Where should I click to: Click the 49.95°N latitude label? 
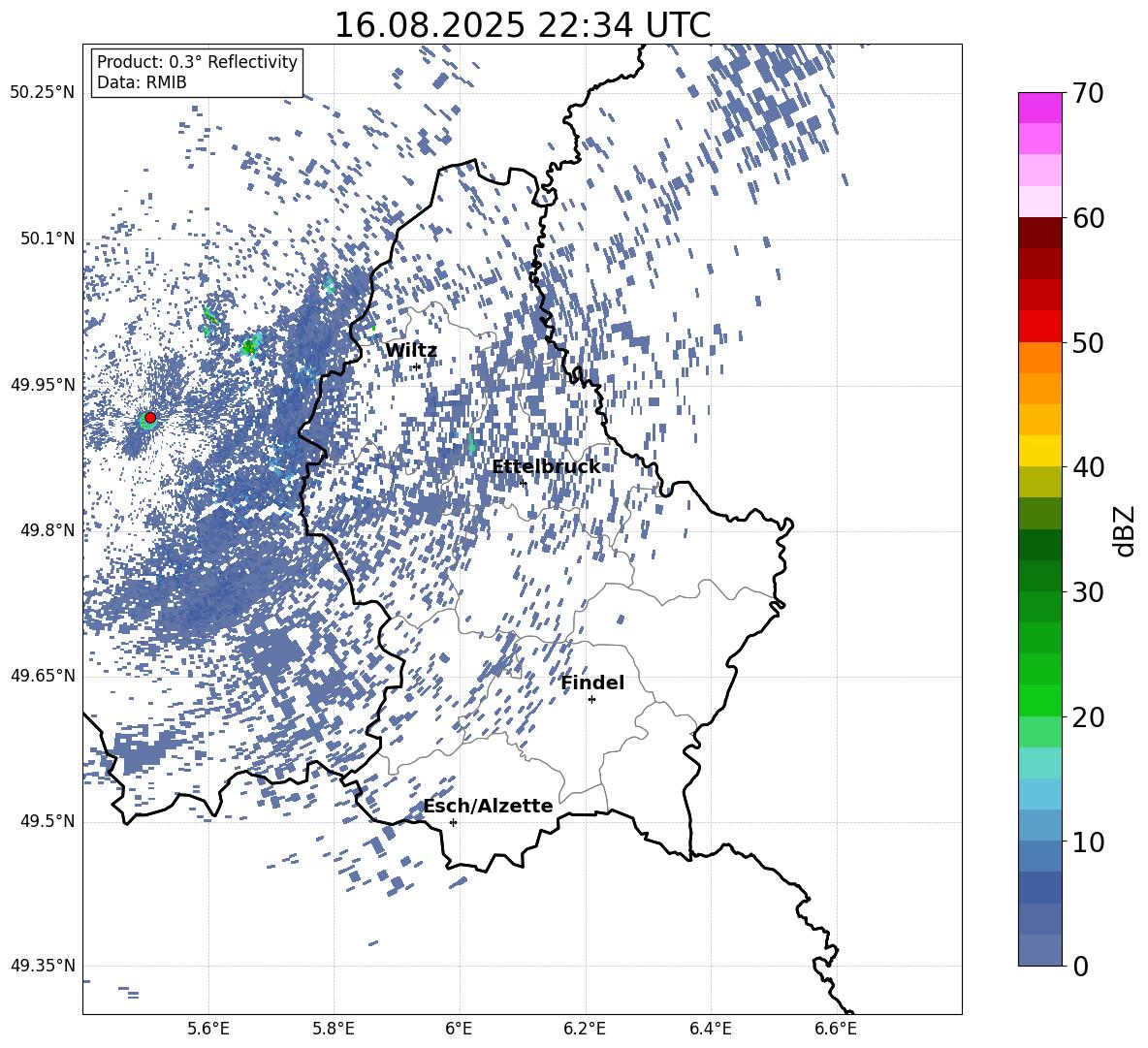[x=43, y=384]
